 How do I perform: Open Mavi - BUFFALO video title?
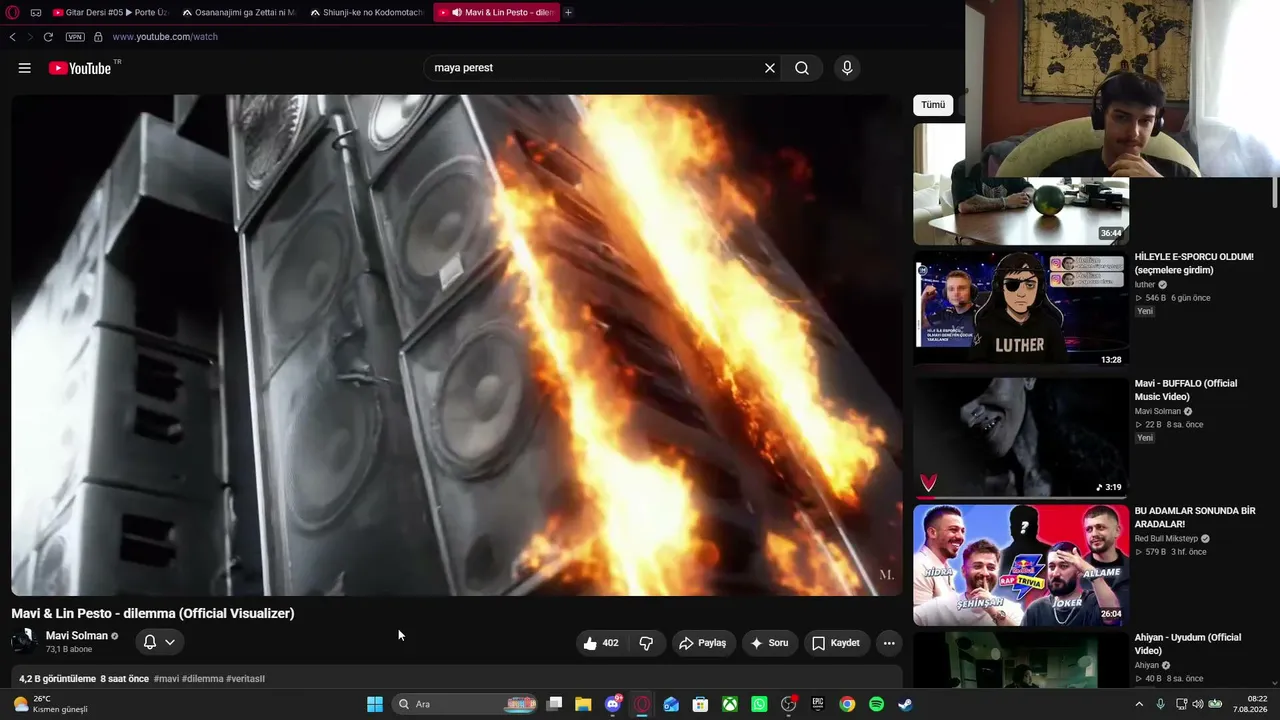pyautogui.click(x=1186, y=390)
